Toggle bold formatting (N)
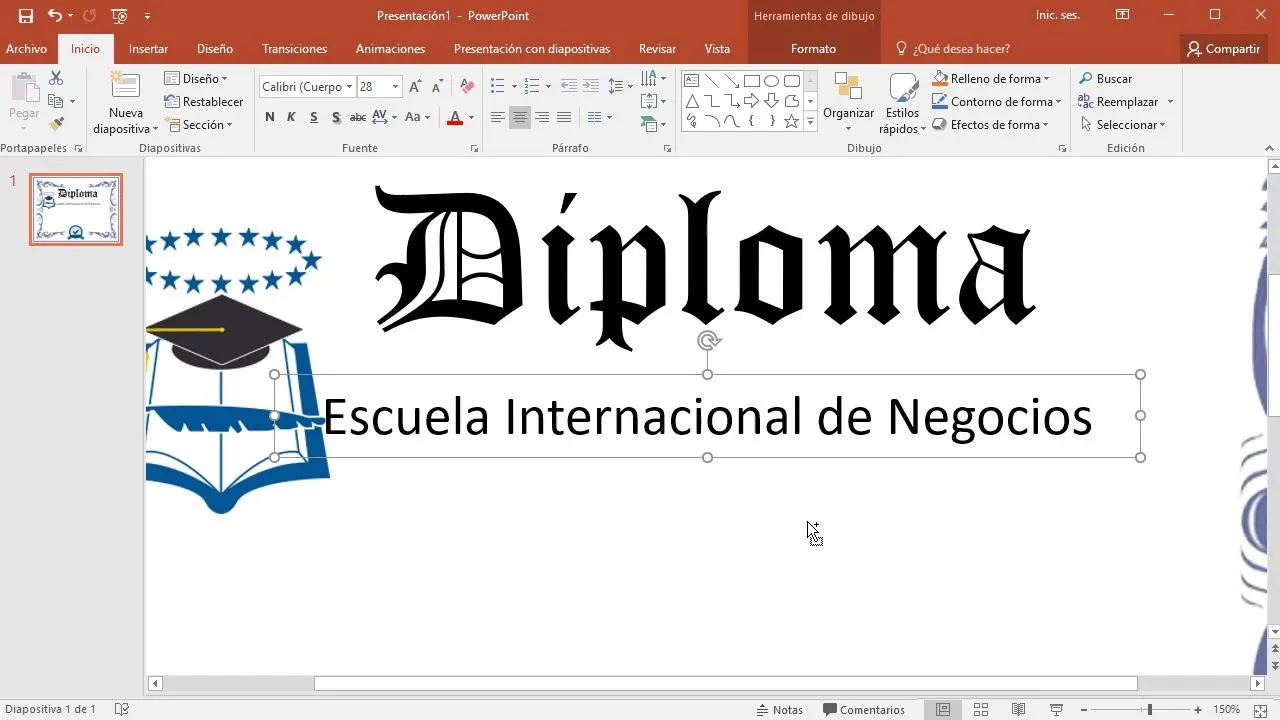The height and width of the screenshot is (720, 1280). coord(270,117)
